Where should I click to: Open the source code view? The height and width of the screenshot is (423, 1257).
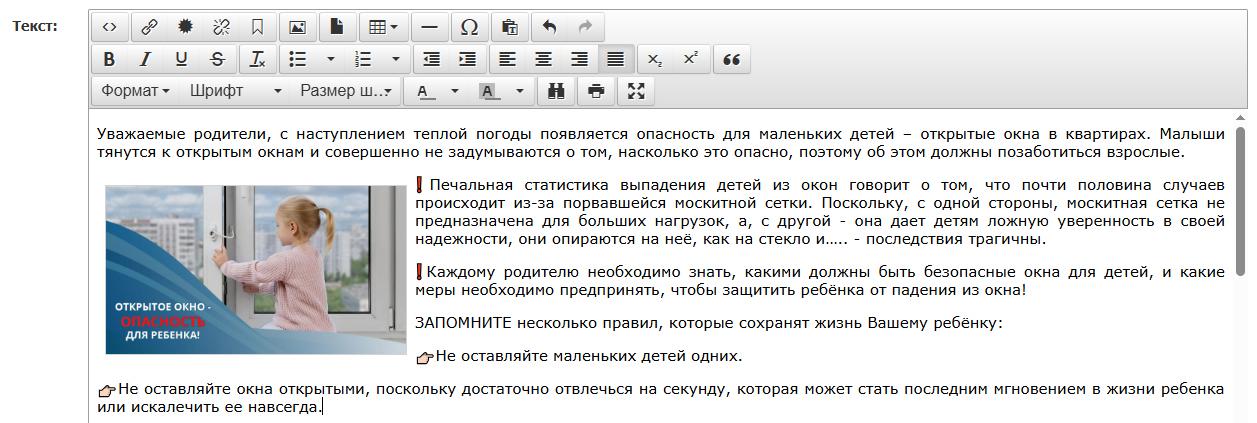click(110, 27)
